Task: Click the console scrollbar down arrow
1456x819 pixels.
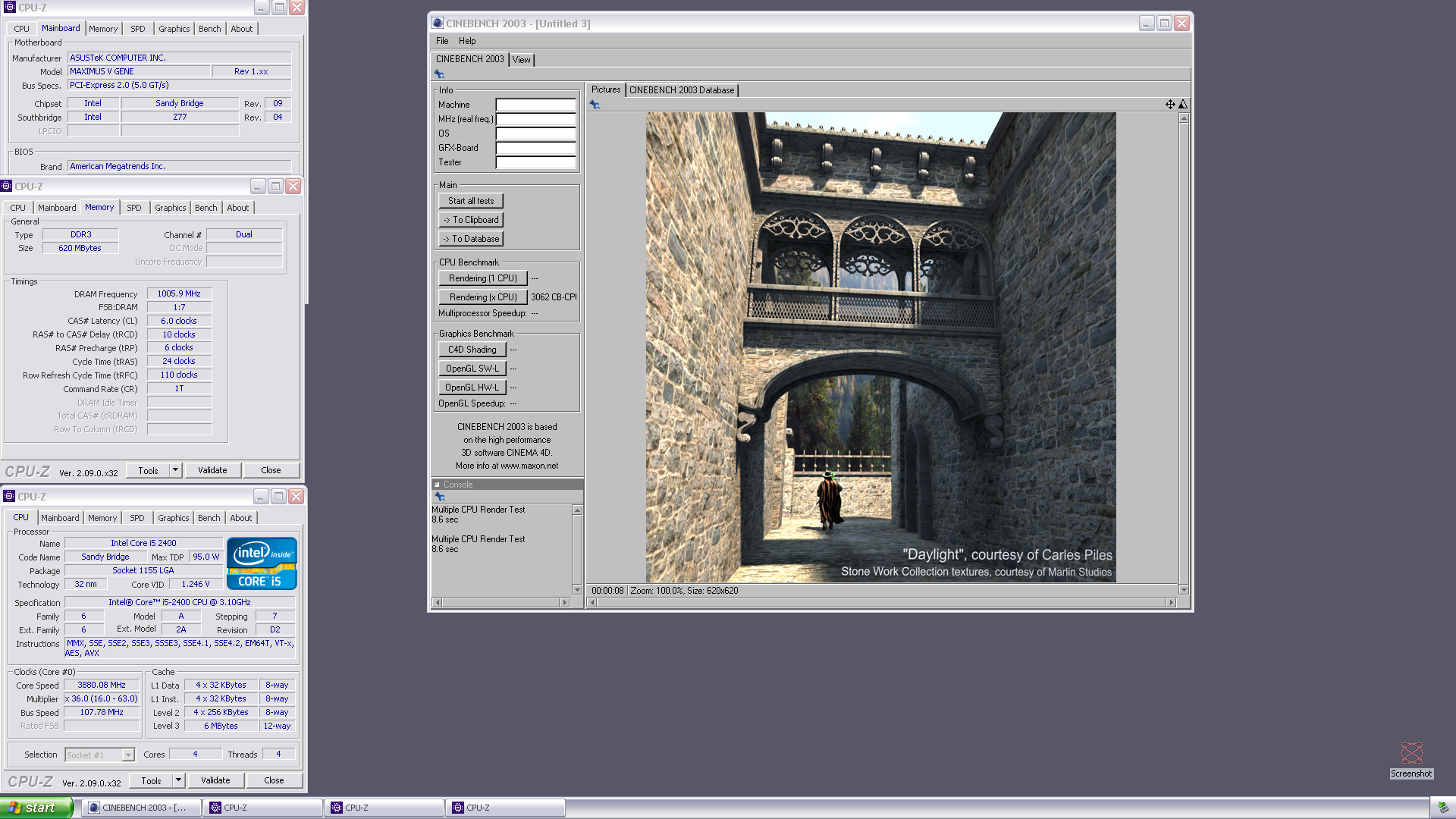Action: click(577, 590)
